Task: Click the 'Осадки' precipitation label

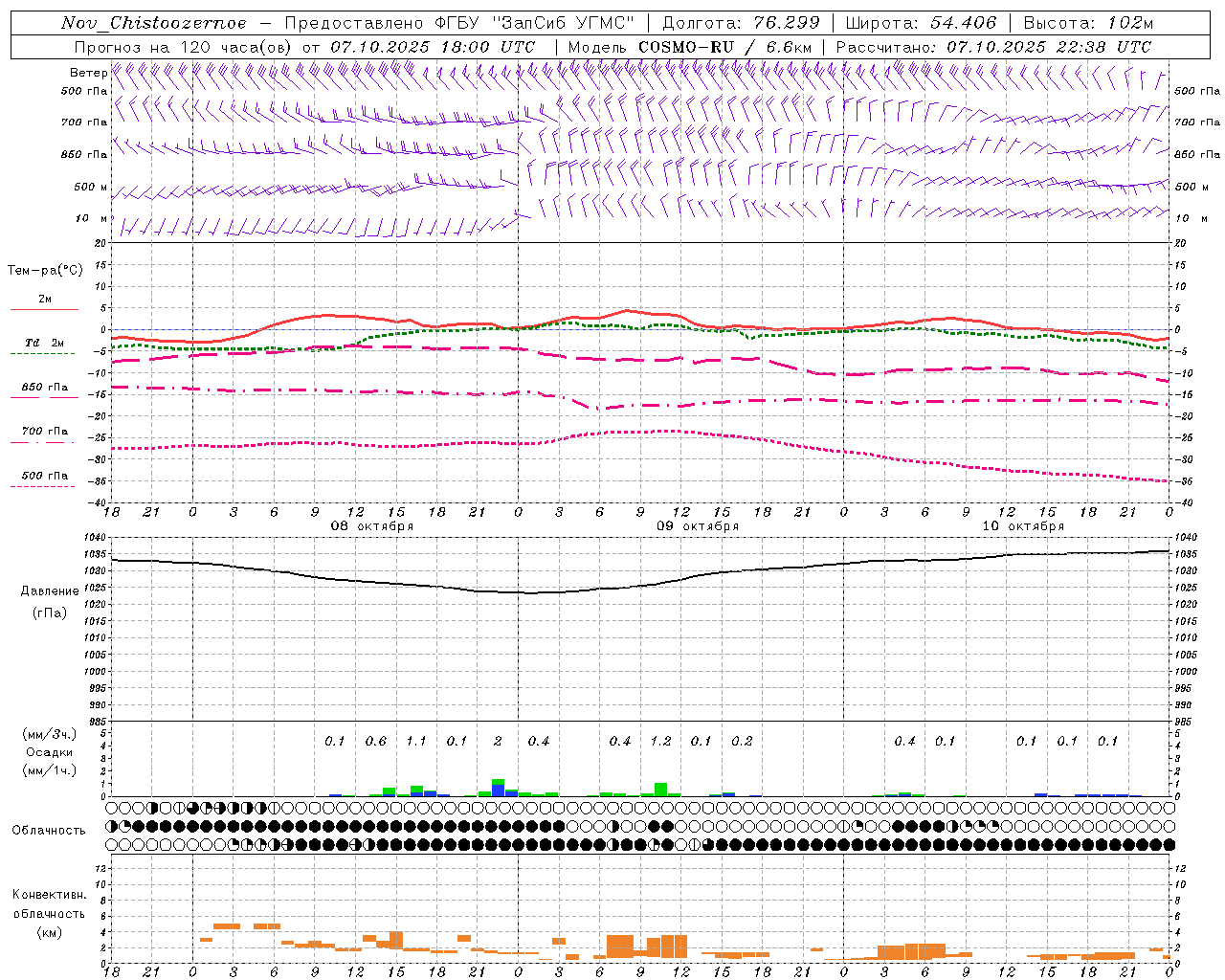Action: click(x=49, y=752)
